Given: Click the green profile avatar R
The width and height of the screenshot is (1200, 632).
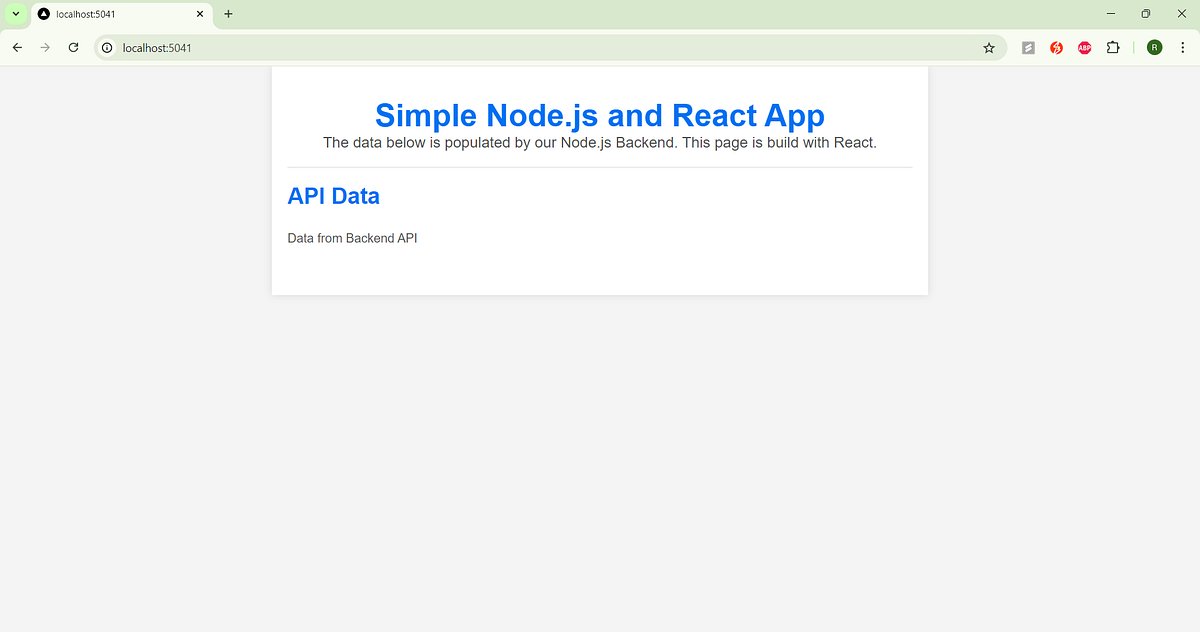Looking at the screenshot, I should 1154,47.
